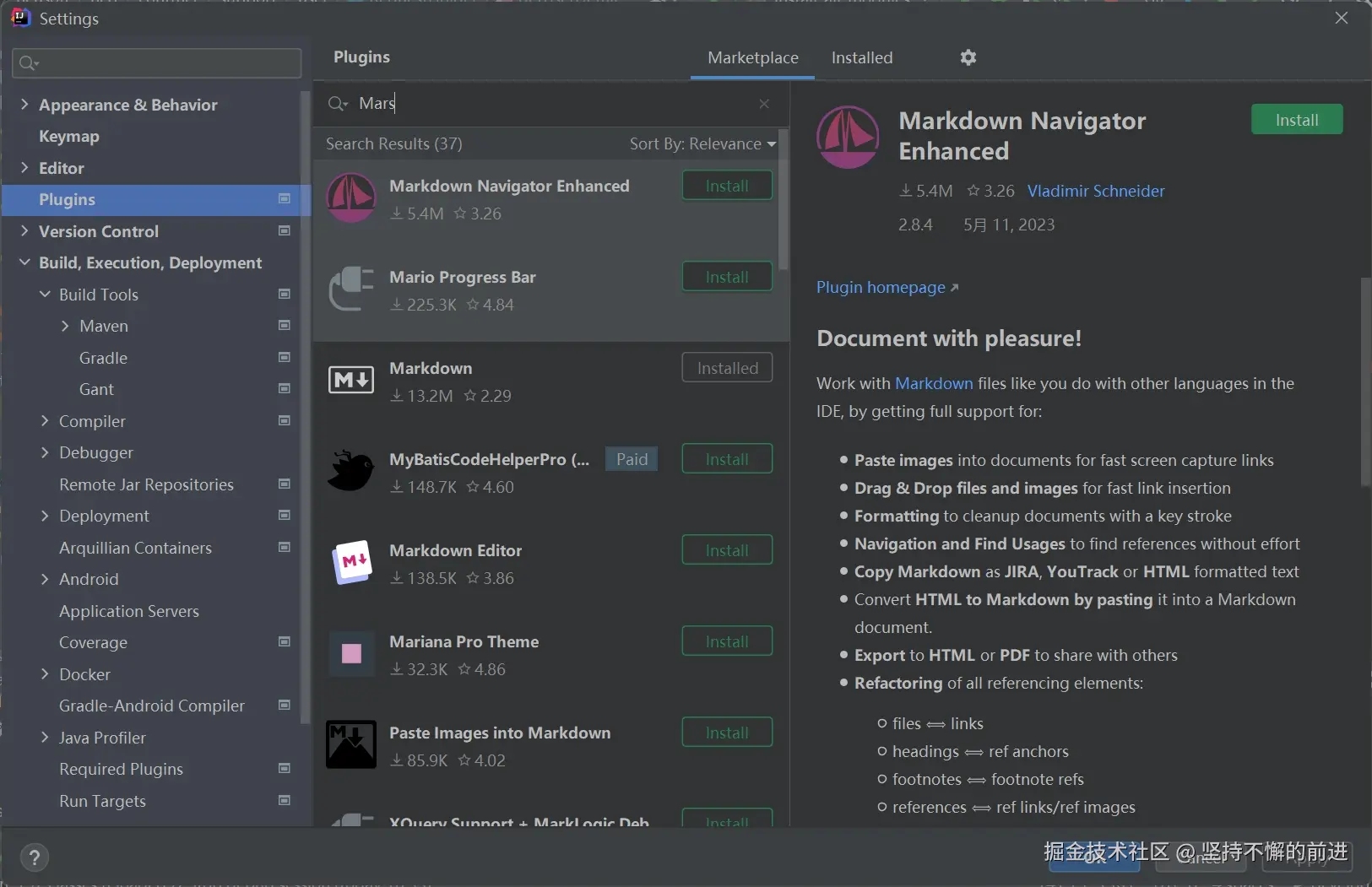This screenshot has height=887, width=1372.
Task: Select Gradle-Android Compiler in tree
Action: click(x=152, y=706)
